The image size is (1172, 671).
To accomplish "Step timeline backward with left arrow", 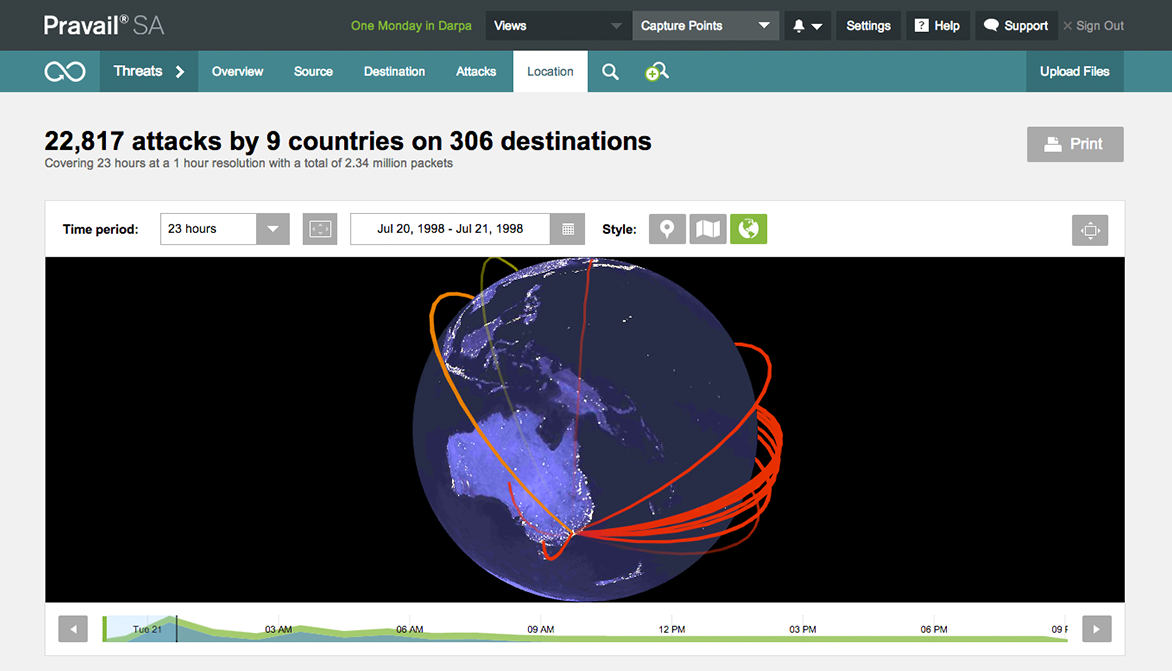I will click(73, 628).
